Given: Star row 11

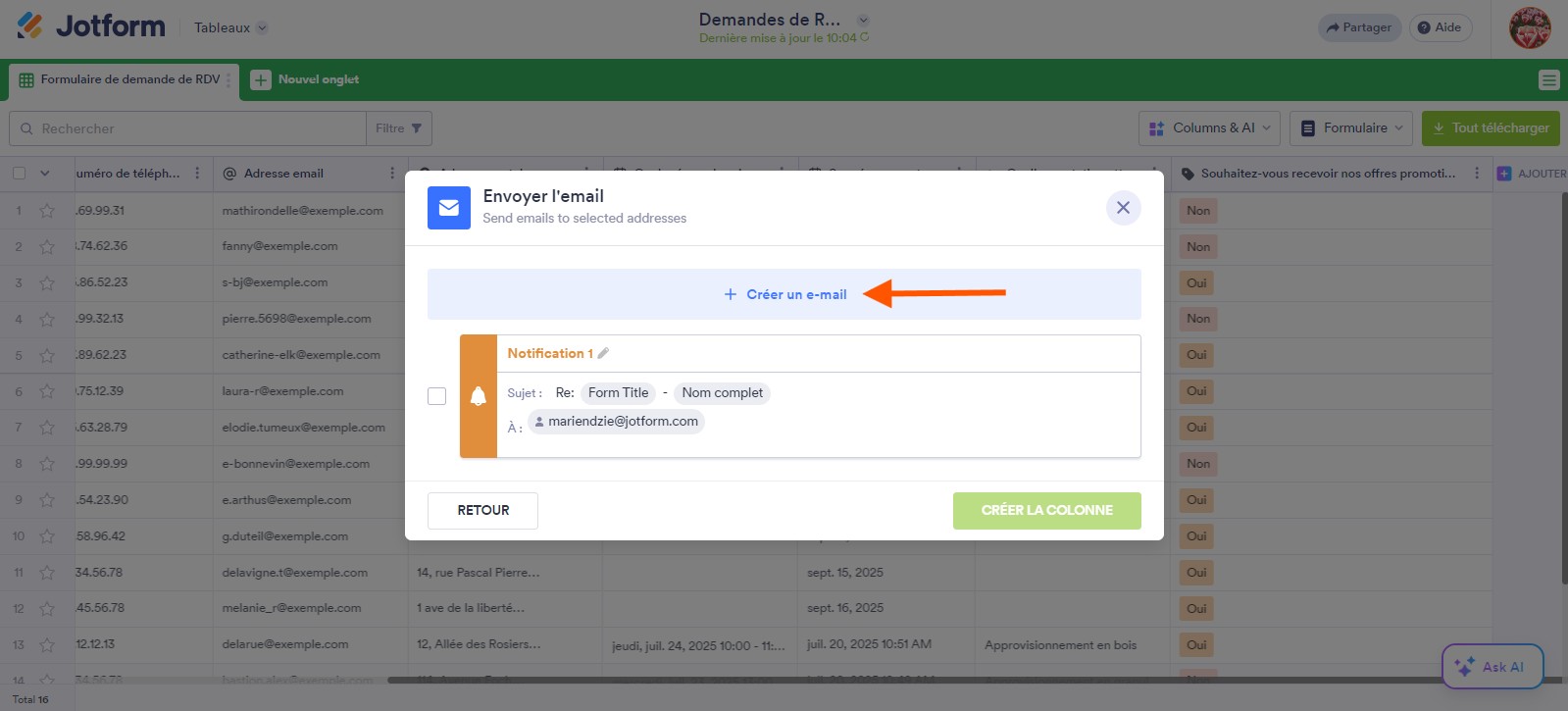Looking at the screenshot, I should tap(46, 574).
